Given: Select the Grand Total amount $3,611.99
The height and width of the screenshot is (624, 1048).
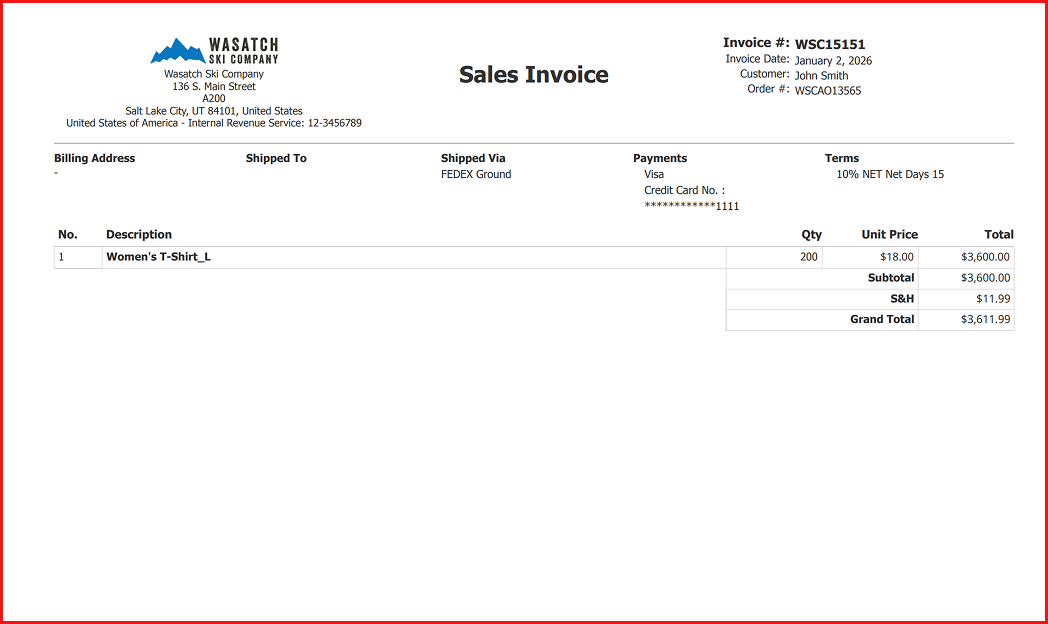Looking at the screenshot, I should click(985, 320).
